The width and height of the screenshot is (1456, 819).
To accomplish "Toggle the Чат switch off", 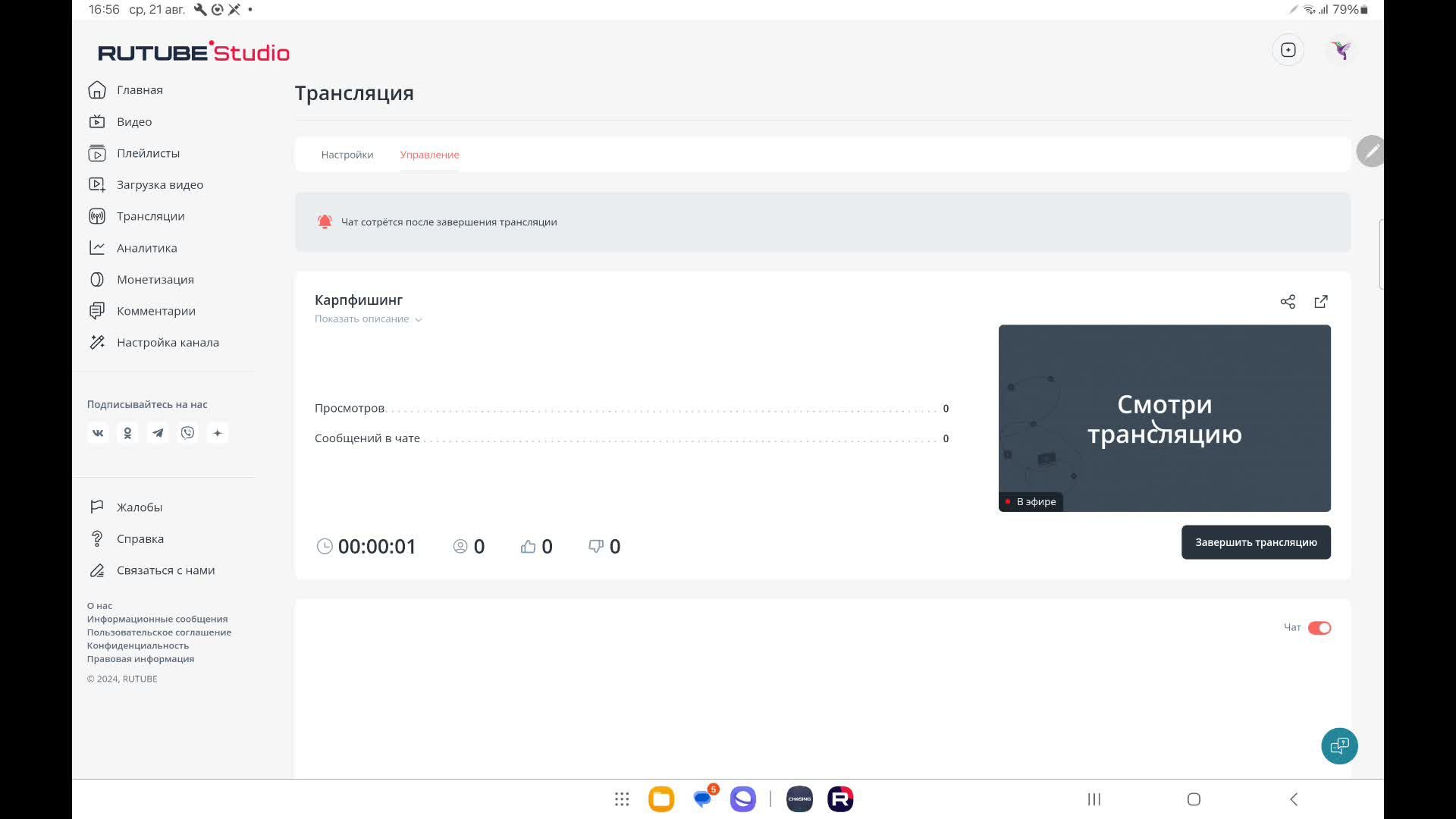I will [x=1319, y=628].
